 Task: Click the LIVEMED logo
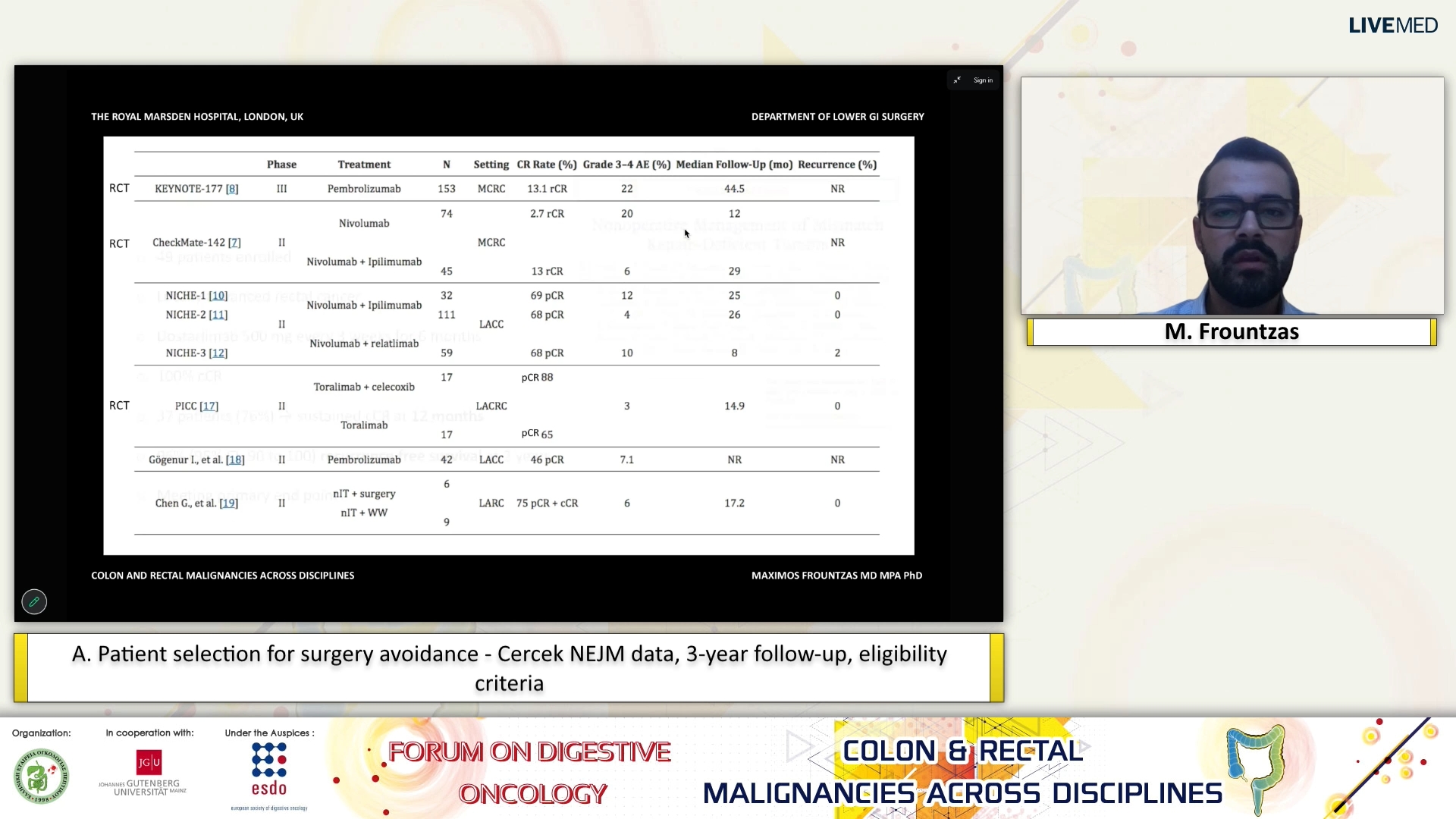[x=1393, y=26]
